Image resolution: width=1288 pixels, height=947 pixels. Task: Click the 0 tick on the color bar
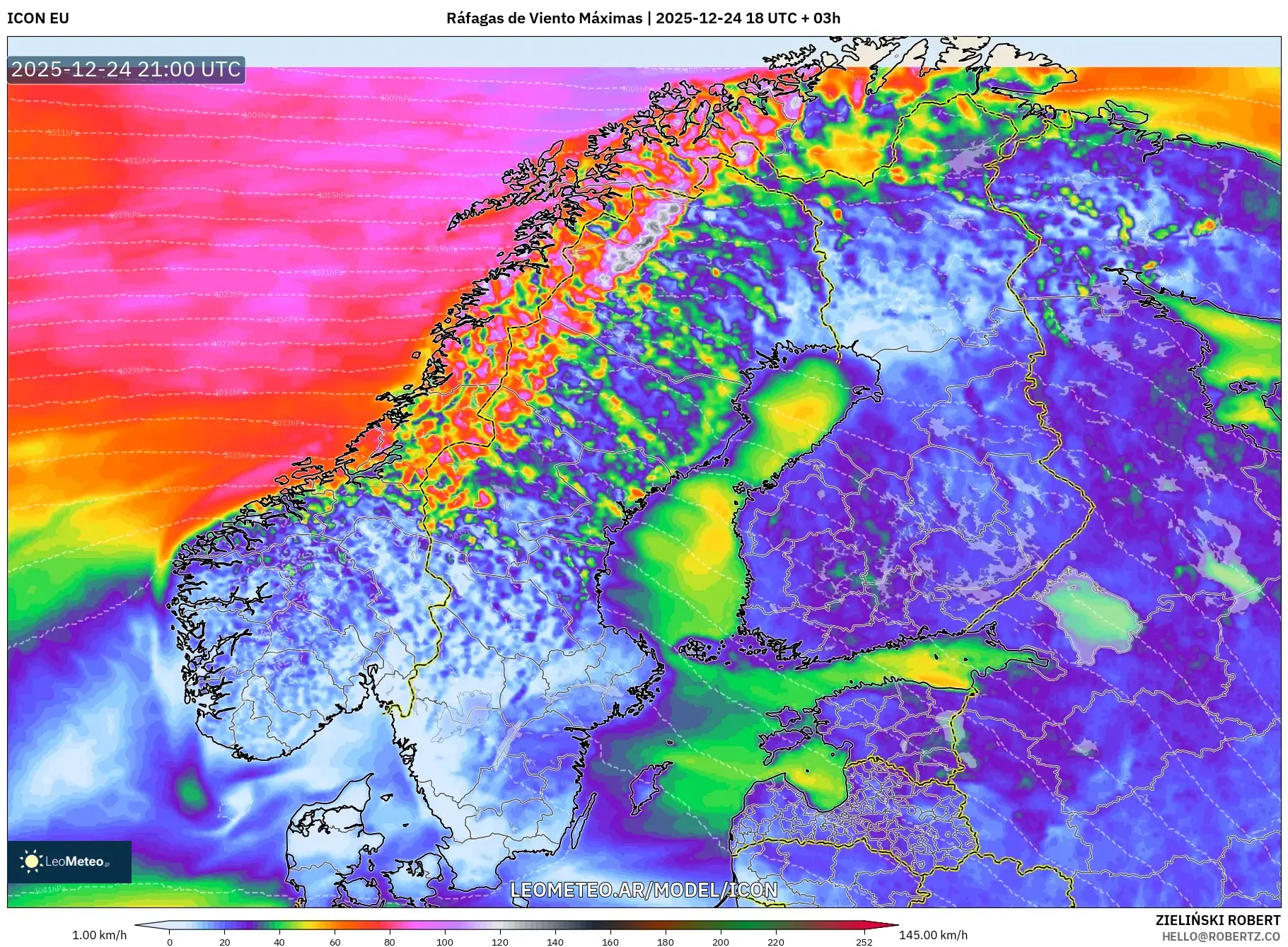click(x=170, y=941)
